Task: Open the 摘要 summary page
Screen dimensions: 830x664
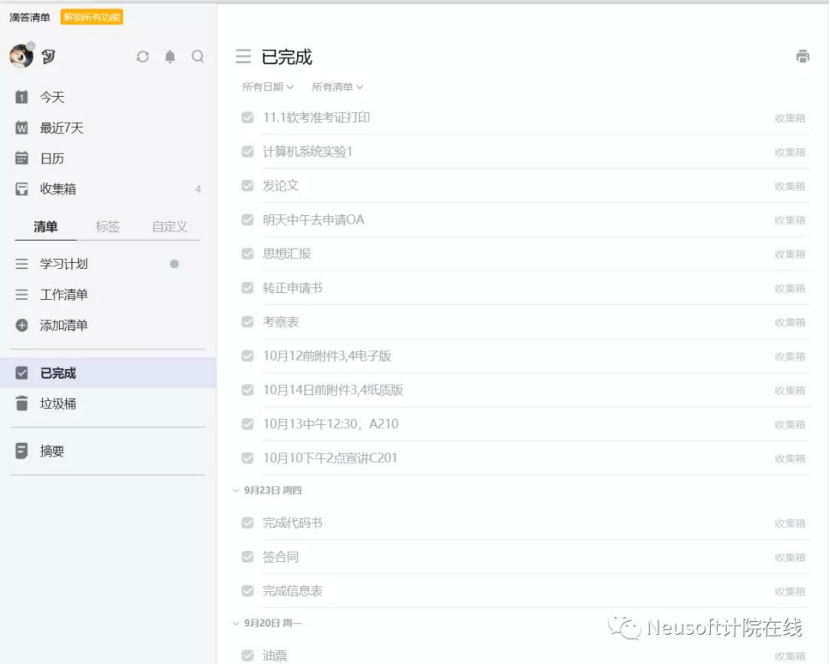Action: [52, 451]
